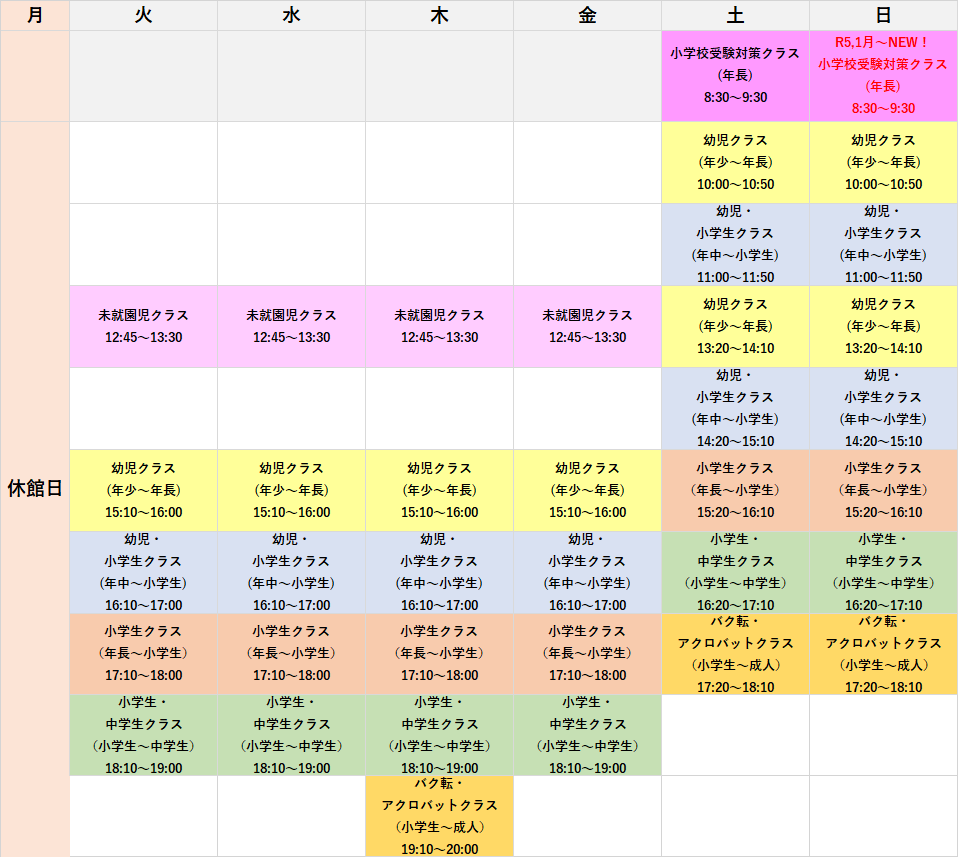Click Thursday バク転・アクロバットクラス 19:10～20:00 cell

coord(439,816)
